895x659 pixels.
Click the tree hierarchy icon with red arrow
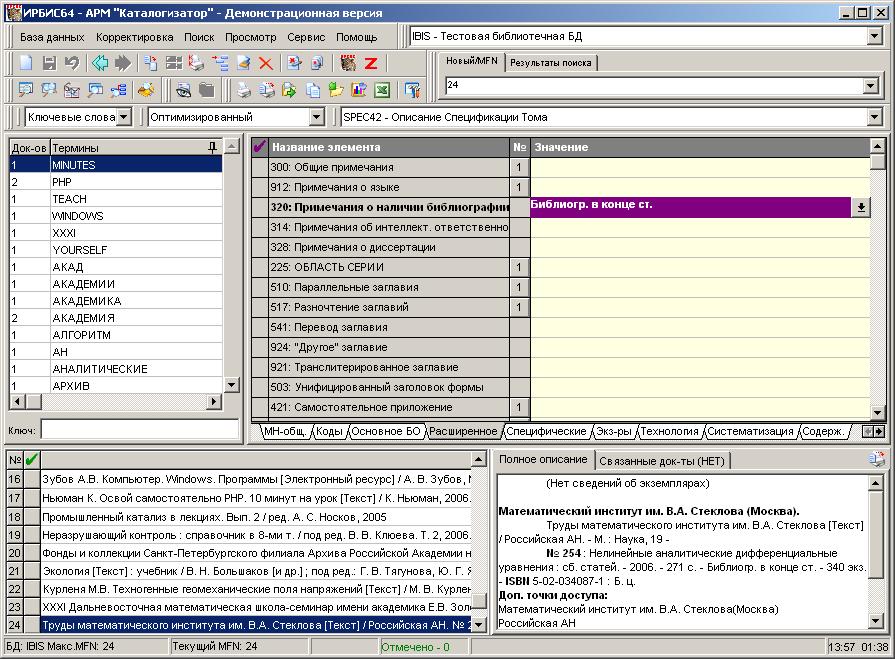[x=220, y=63]
